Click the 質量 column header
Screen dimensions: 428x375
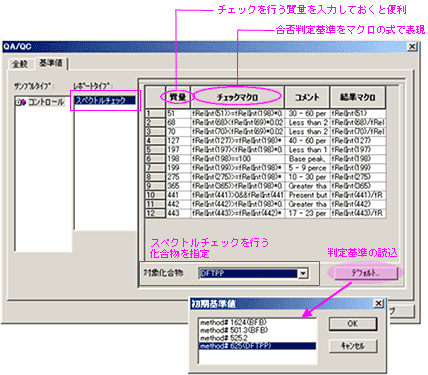click(x=178, y=97)
